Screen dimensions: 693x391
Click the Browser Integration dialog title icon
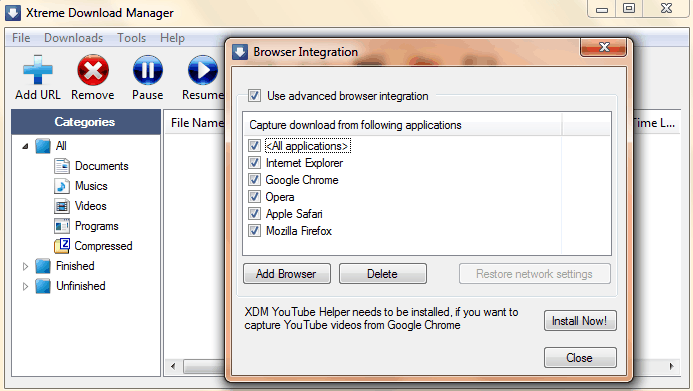point(240,52)
